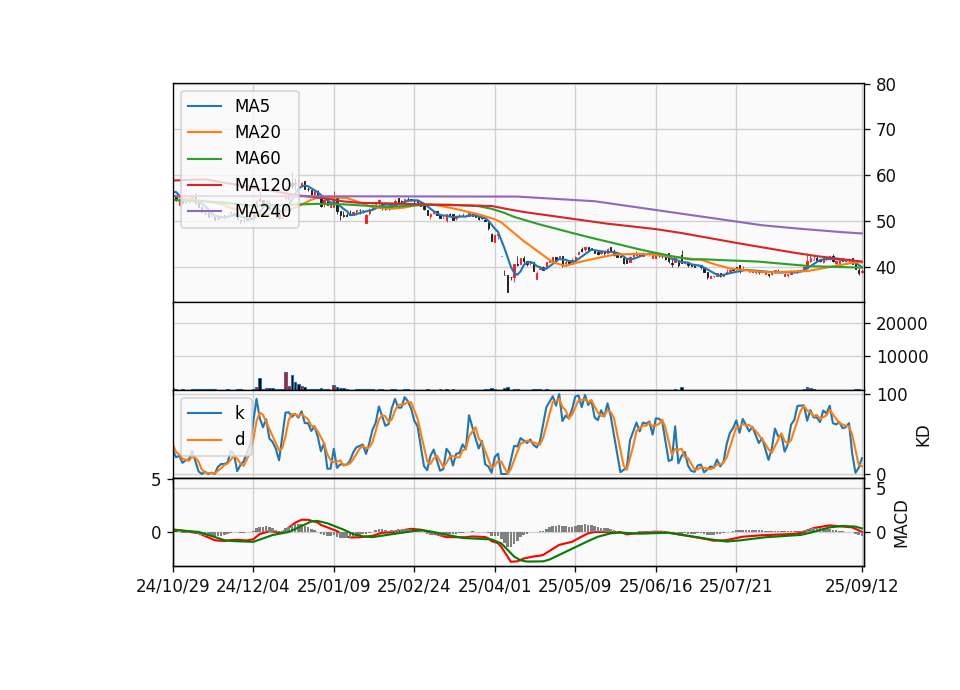
Task: Click the volume axis value 10000
Action: point(902,357)
